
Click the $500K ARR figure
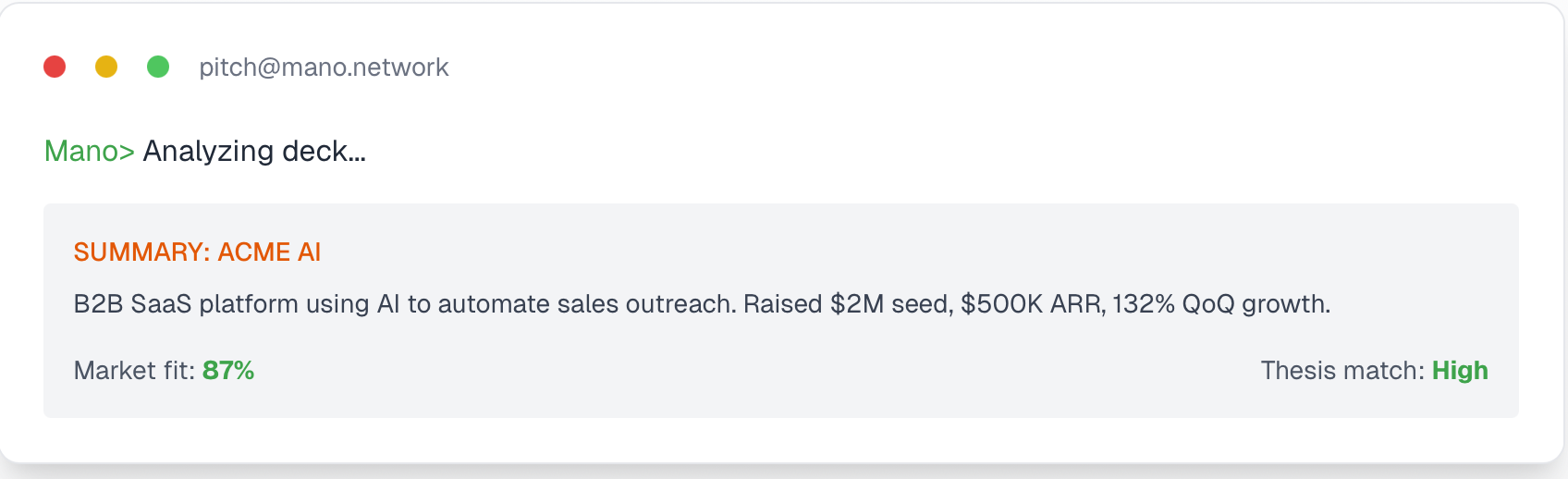click(1033, 304)
